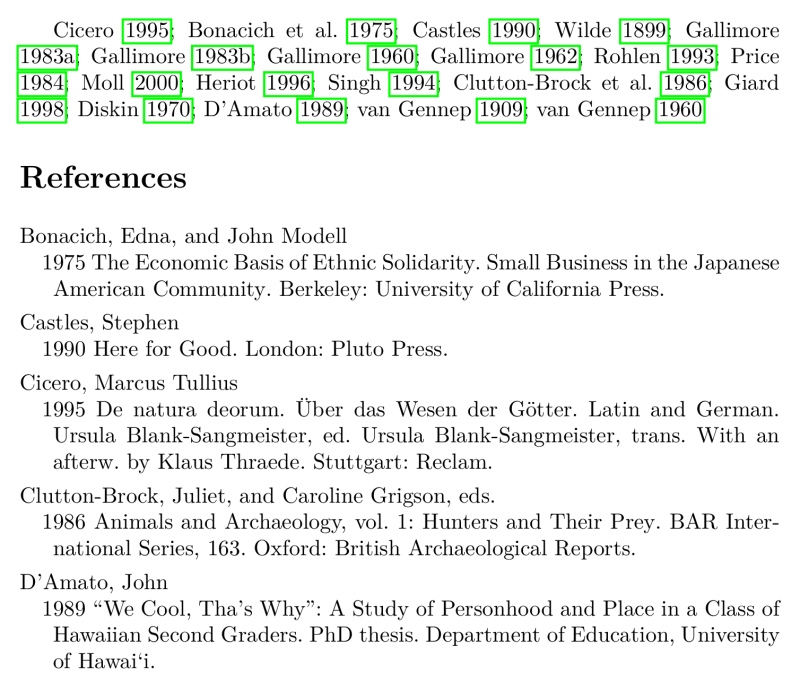
Task: Click 'Oxford: British Archaeological Reports.'
Action: click(x=445, y=549)
